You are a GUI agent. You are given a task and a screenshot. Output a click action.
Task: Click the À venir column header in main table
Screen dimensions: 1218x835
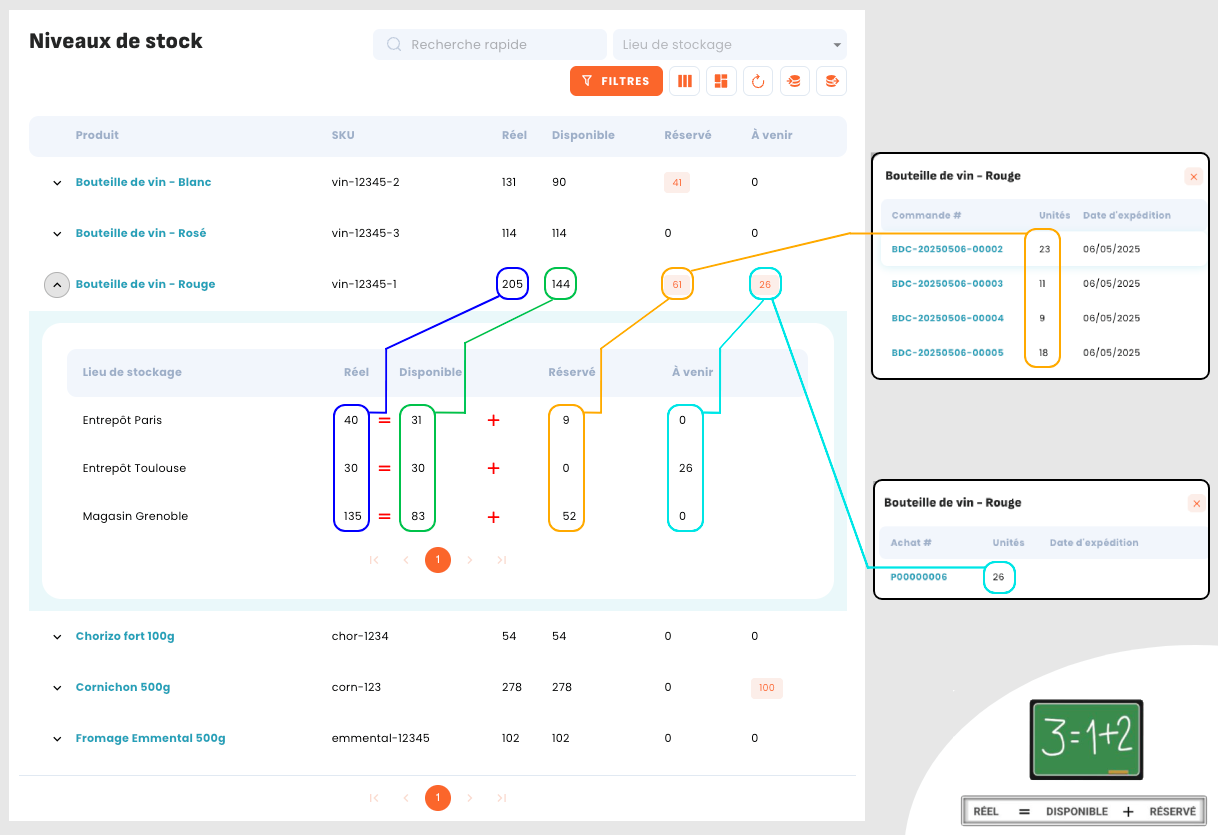pos(772,135)
